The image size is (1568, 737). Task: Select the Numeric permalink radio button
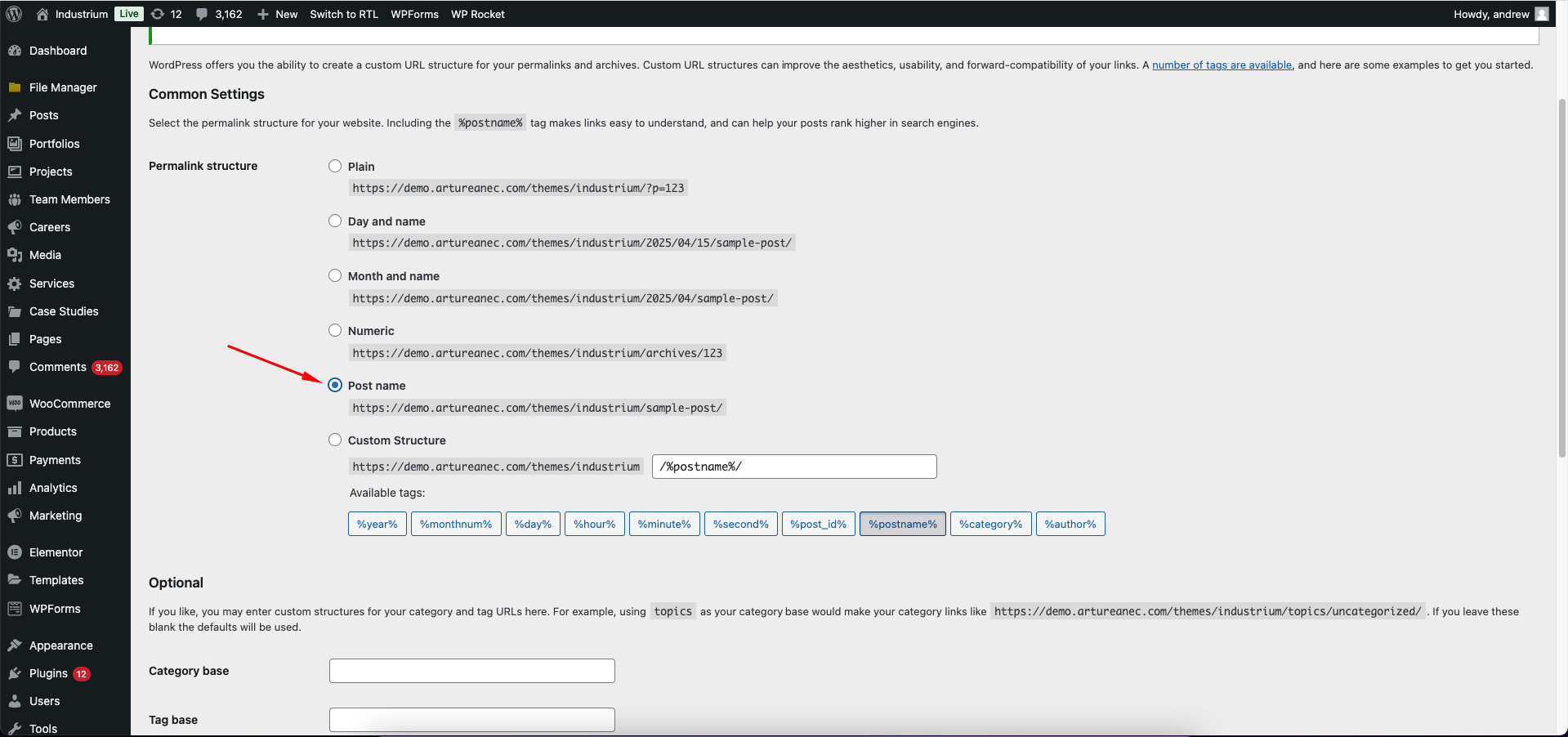[335, 330]
